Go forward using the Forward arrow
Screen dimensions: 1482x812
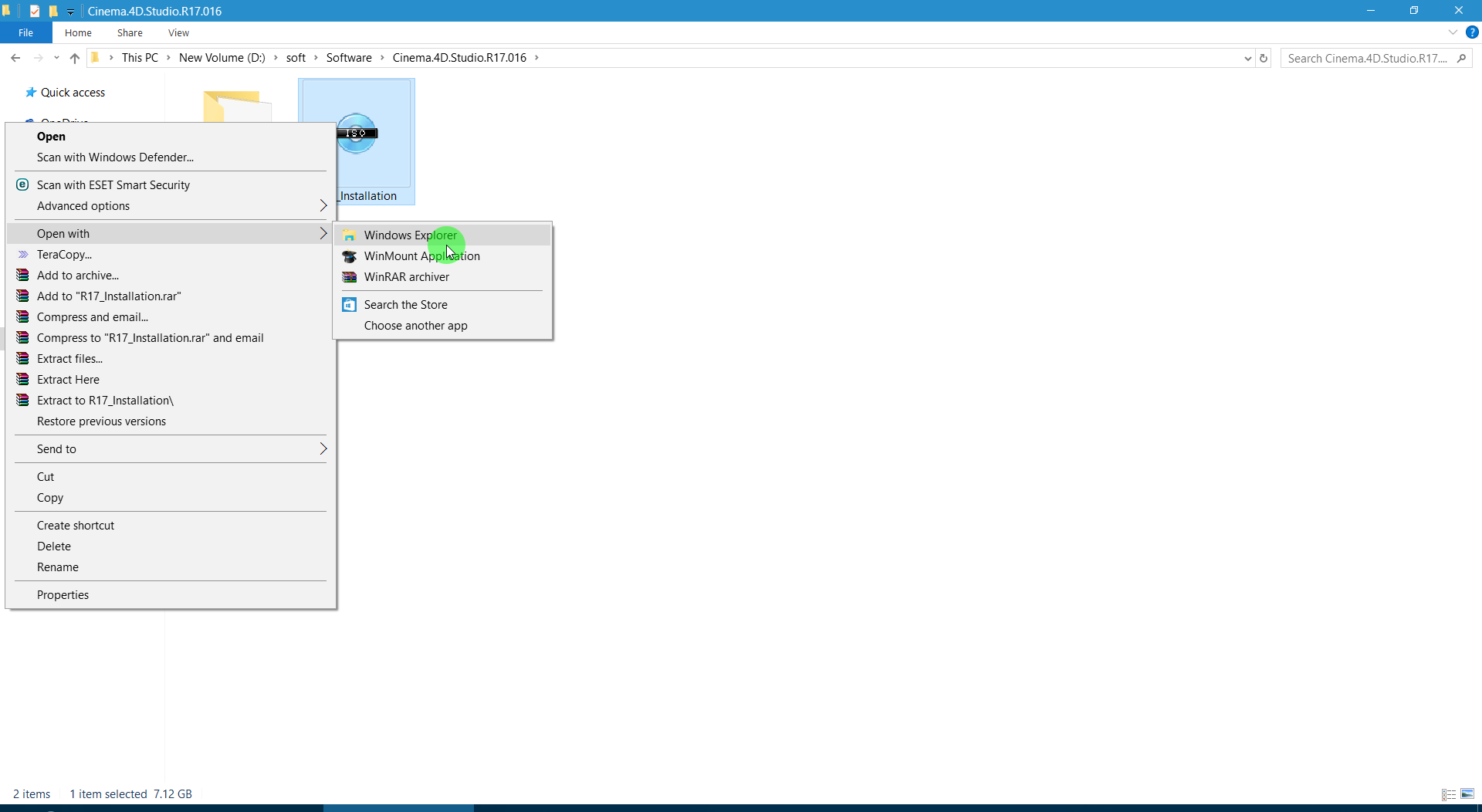tap(38, 58)
